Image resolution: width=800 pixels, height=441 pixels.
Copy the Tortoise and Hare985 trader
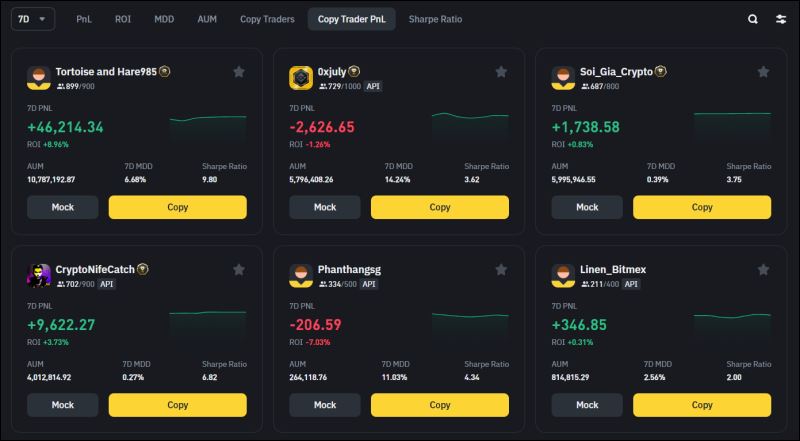tap(177, 207)
